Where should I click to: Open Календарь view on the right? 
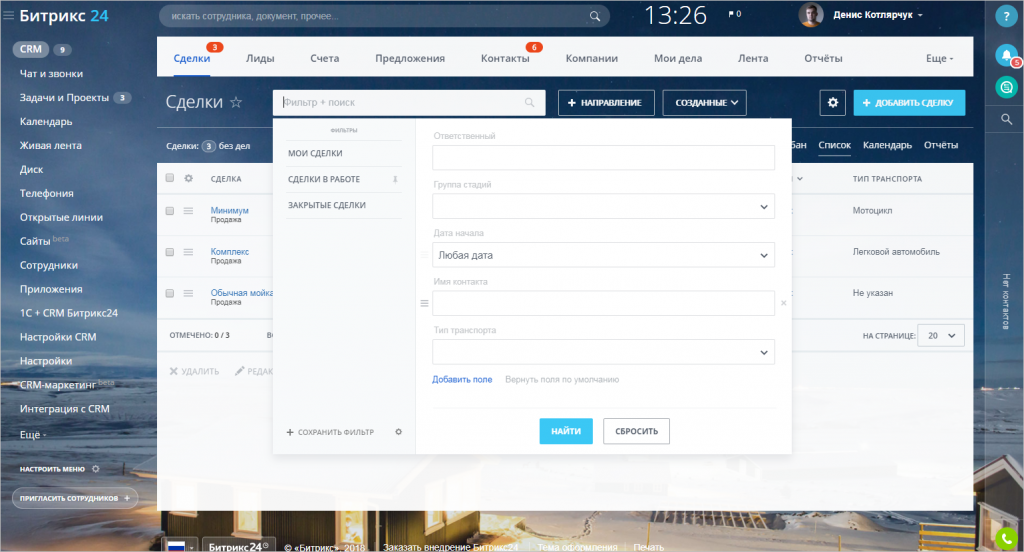[887, 145]
